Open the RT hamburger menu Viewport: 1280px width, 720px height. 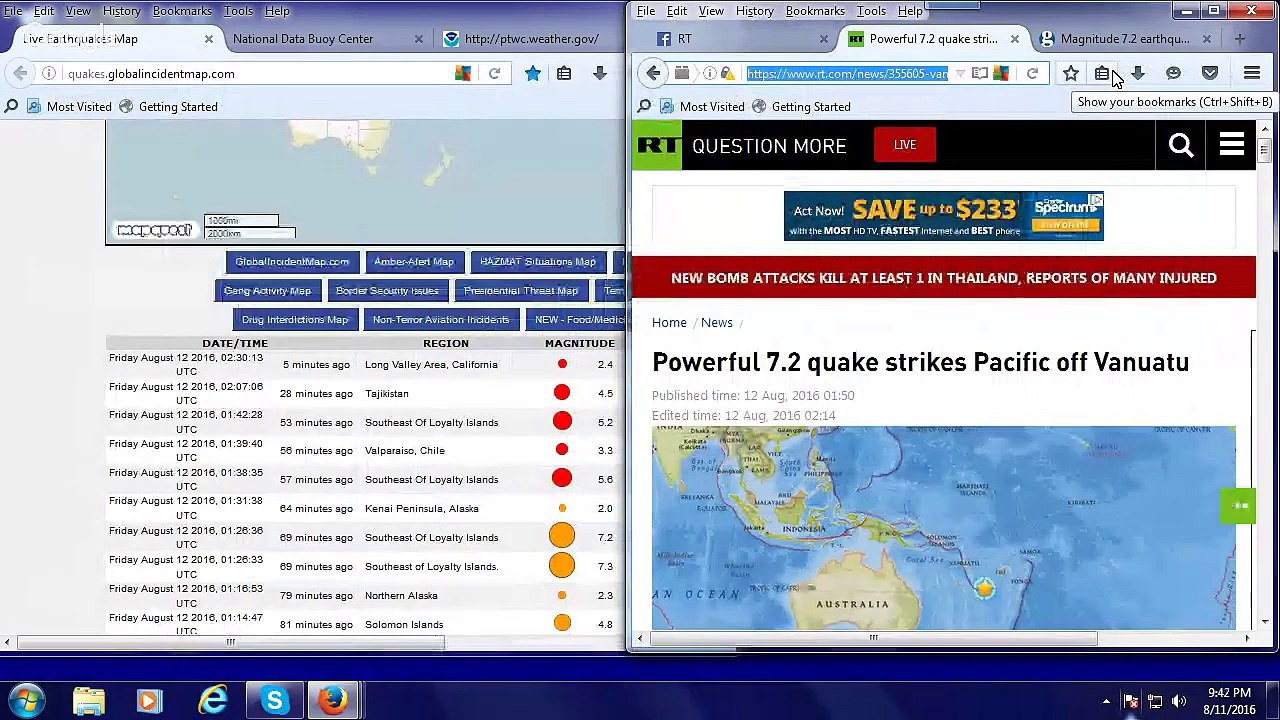tap(1232, 146)
